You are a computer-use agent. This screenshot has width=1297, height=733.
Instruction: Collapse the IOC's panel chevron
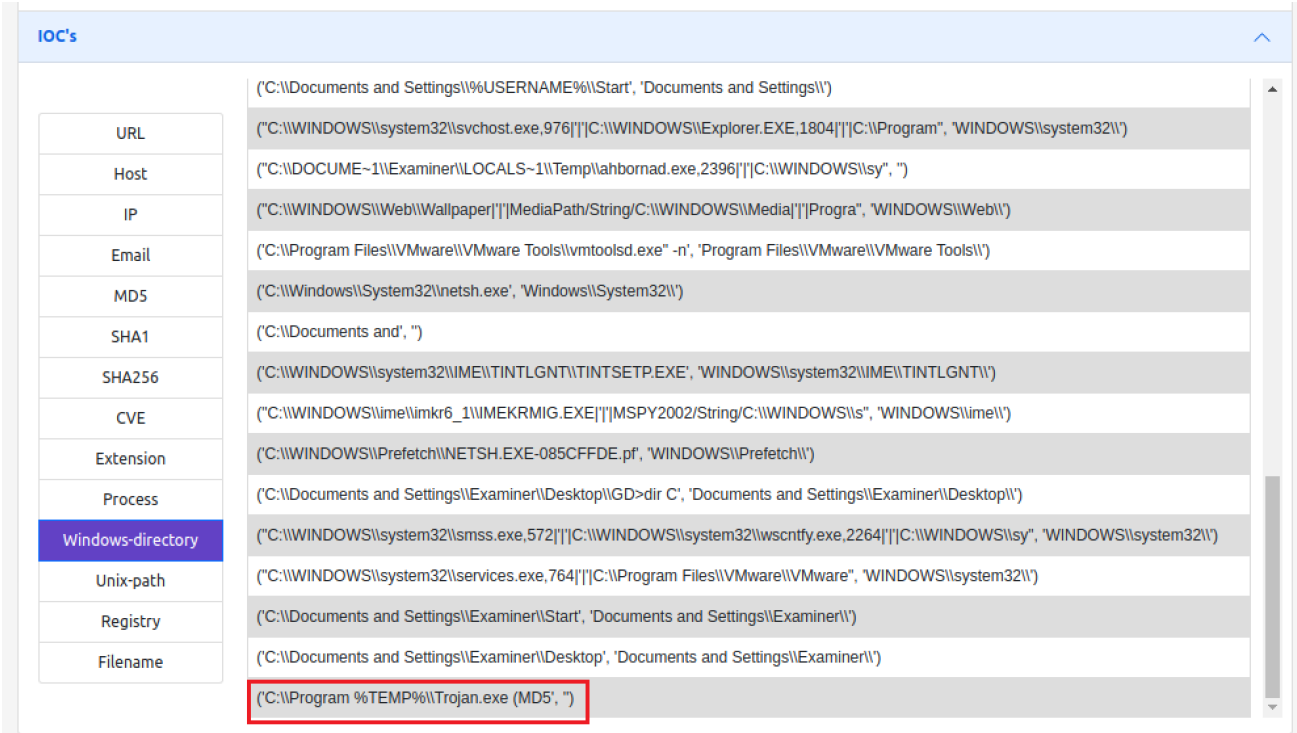1261,37
